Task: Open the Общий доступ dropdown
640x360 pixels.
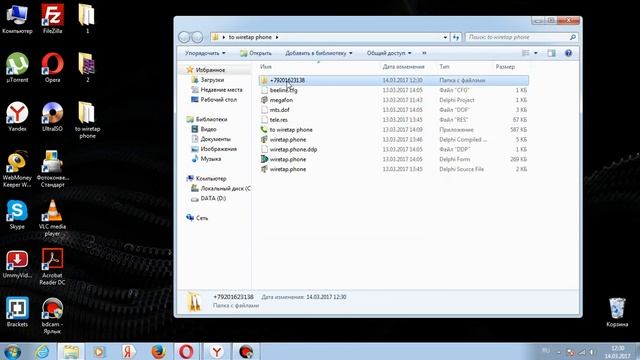Action: 389,53
